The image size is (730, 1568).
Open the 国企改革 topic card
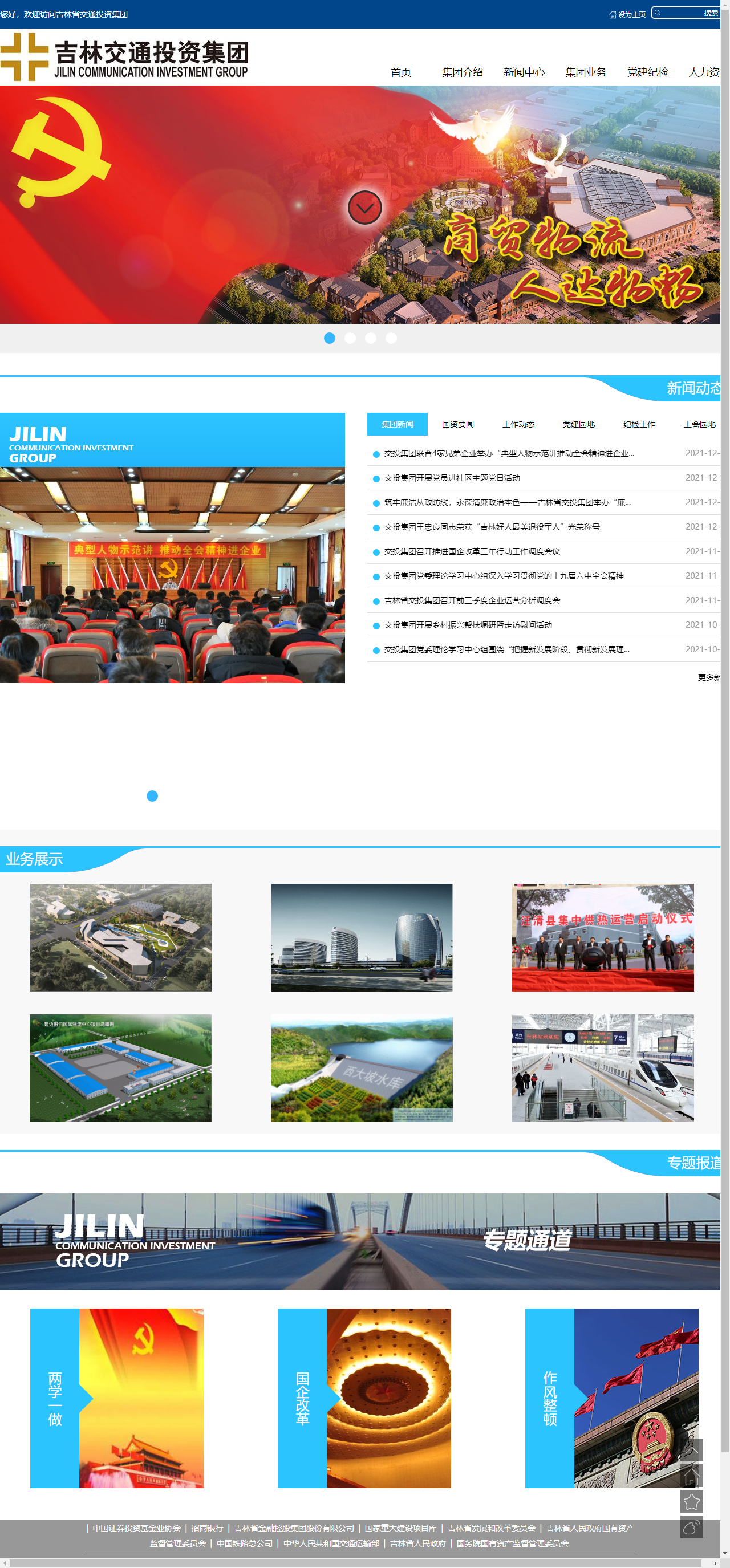point(364,1398)
